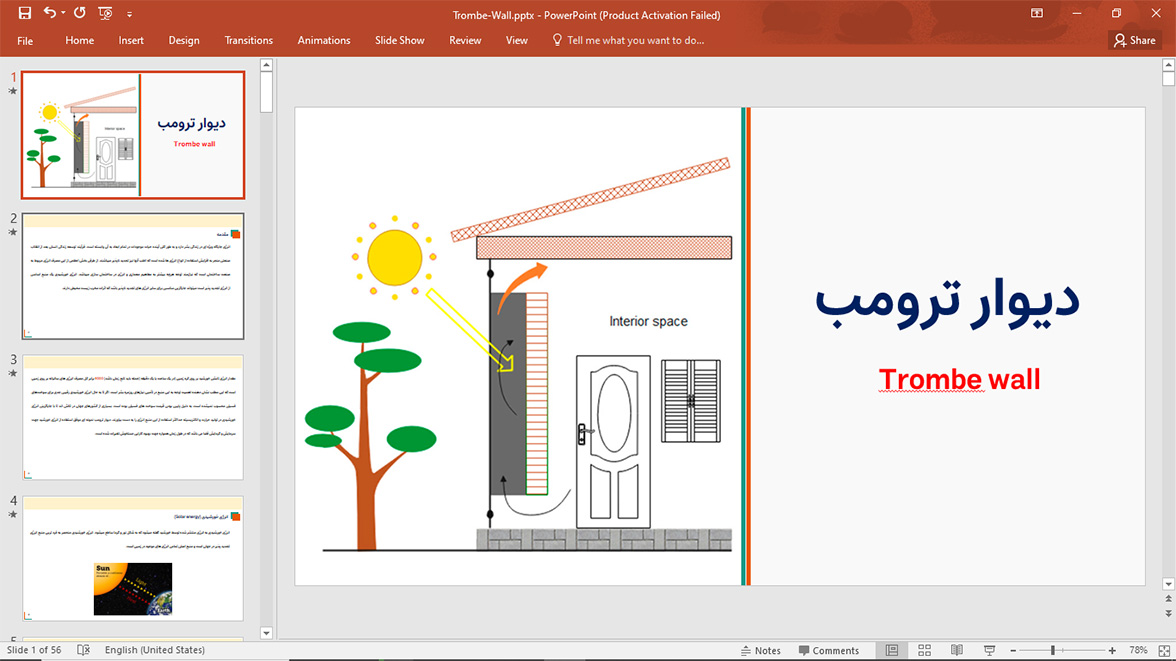
Task: Restore down the PowerPoint window
Action: click(x=1116, y=13)
